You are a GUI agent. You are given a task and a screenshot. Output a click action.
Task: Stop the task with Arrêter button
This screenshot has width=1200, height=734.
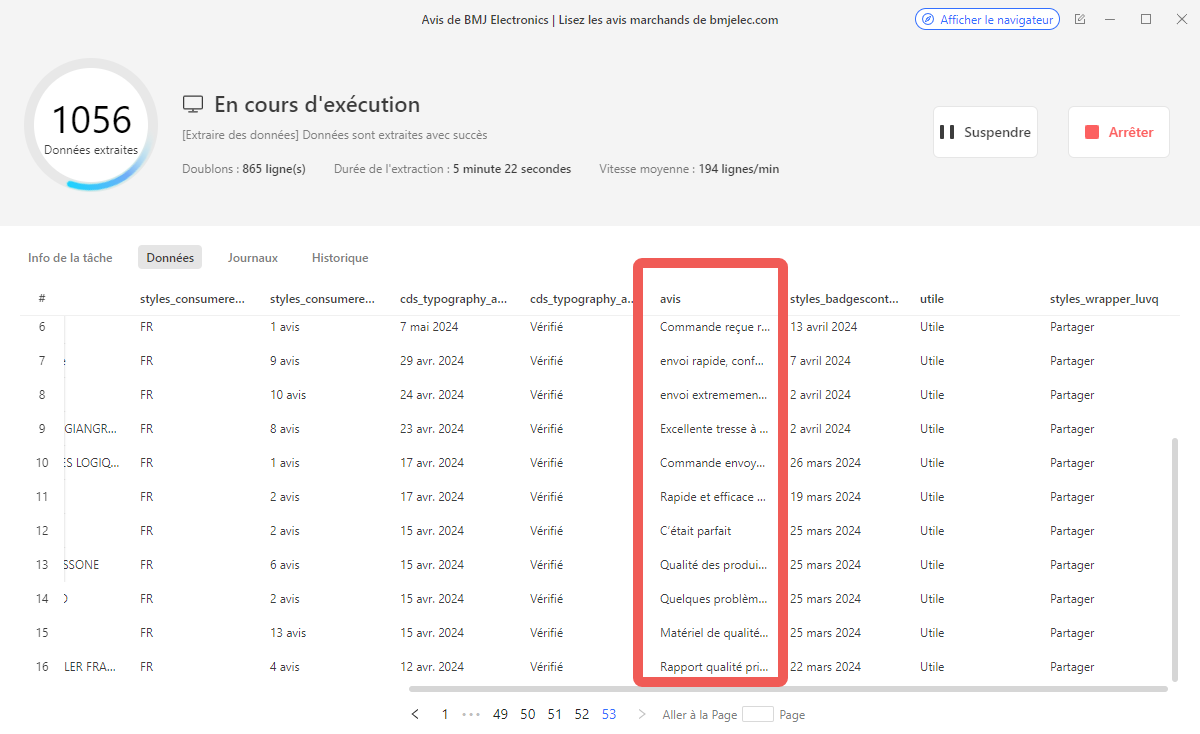[x=1118, y=132]
